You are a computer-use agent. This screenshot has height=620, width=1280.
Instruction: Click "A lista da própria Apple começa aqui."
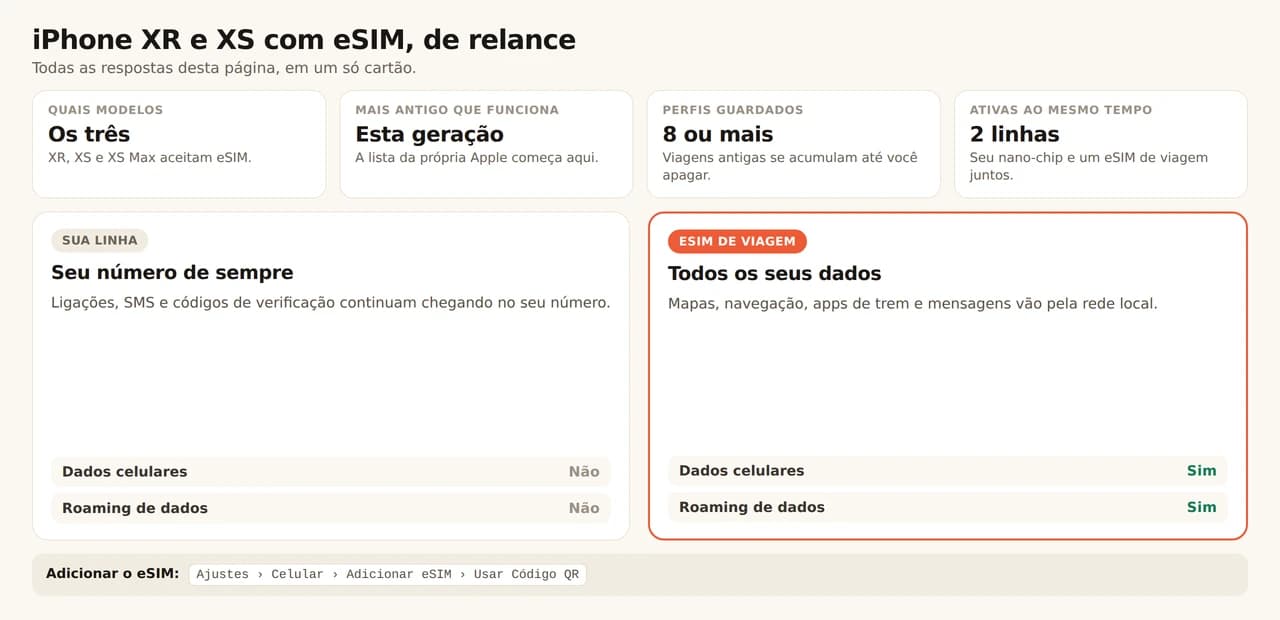[477, 157]
